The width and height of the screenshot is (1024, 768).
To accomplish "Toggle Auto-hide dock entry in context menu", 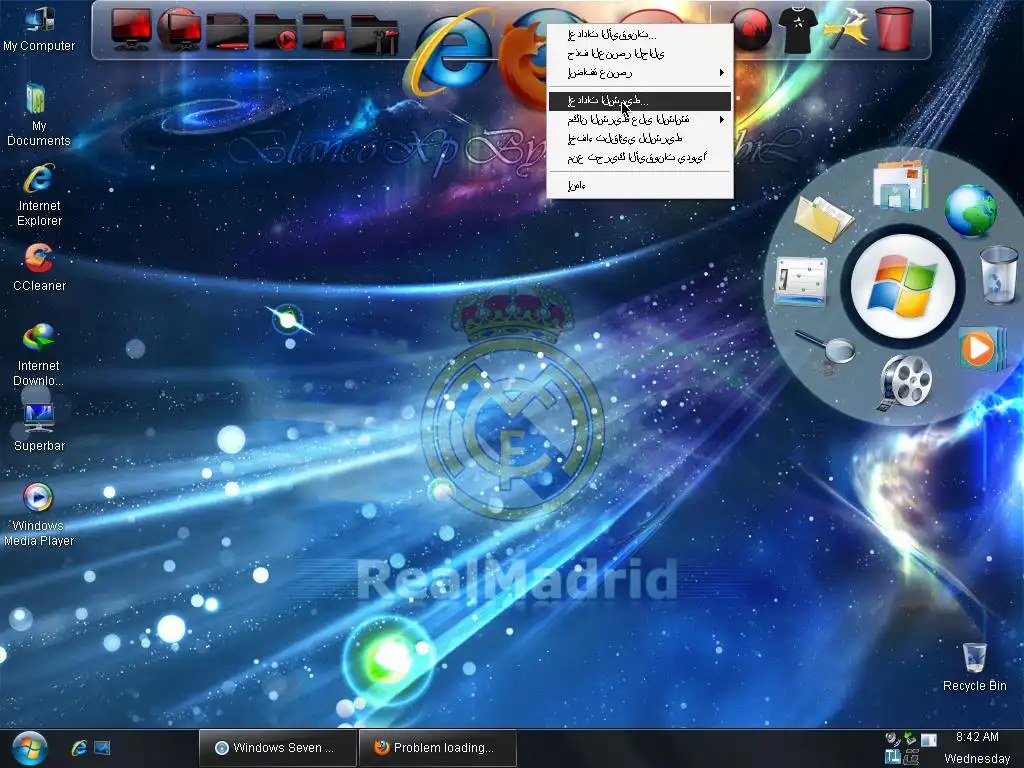I will 639,138.
